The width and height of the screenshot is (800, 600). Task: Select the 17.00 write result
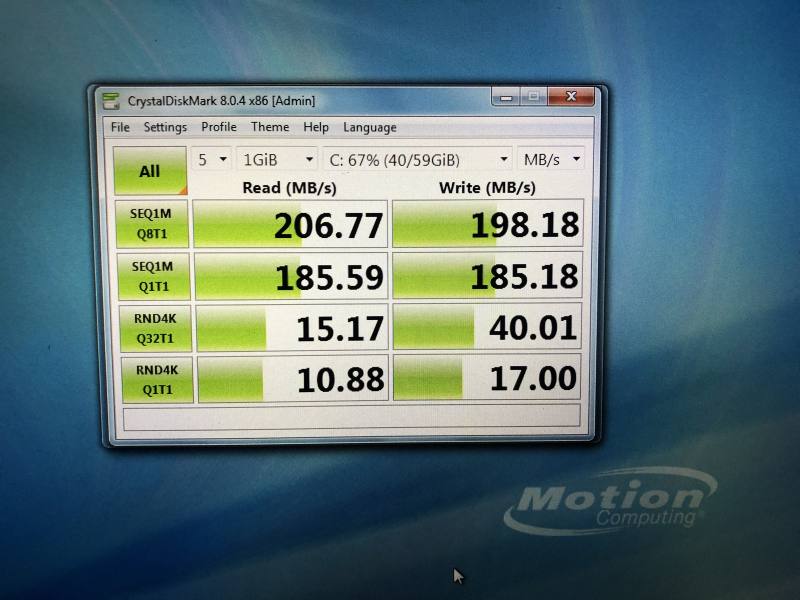coord(487,378)
